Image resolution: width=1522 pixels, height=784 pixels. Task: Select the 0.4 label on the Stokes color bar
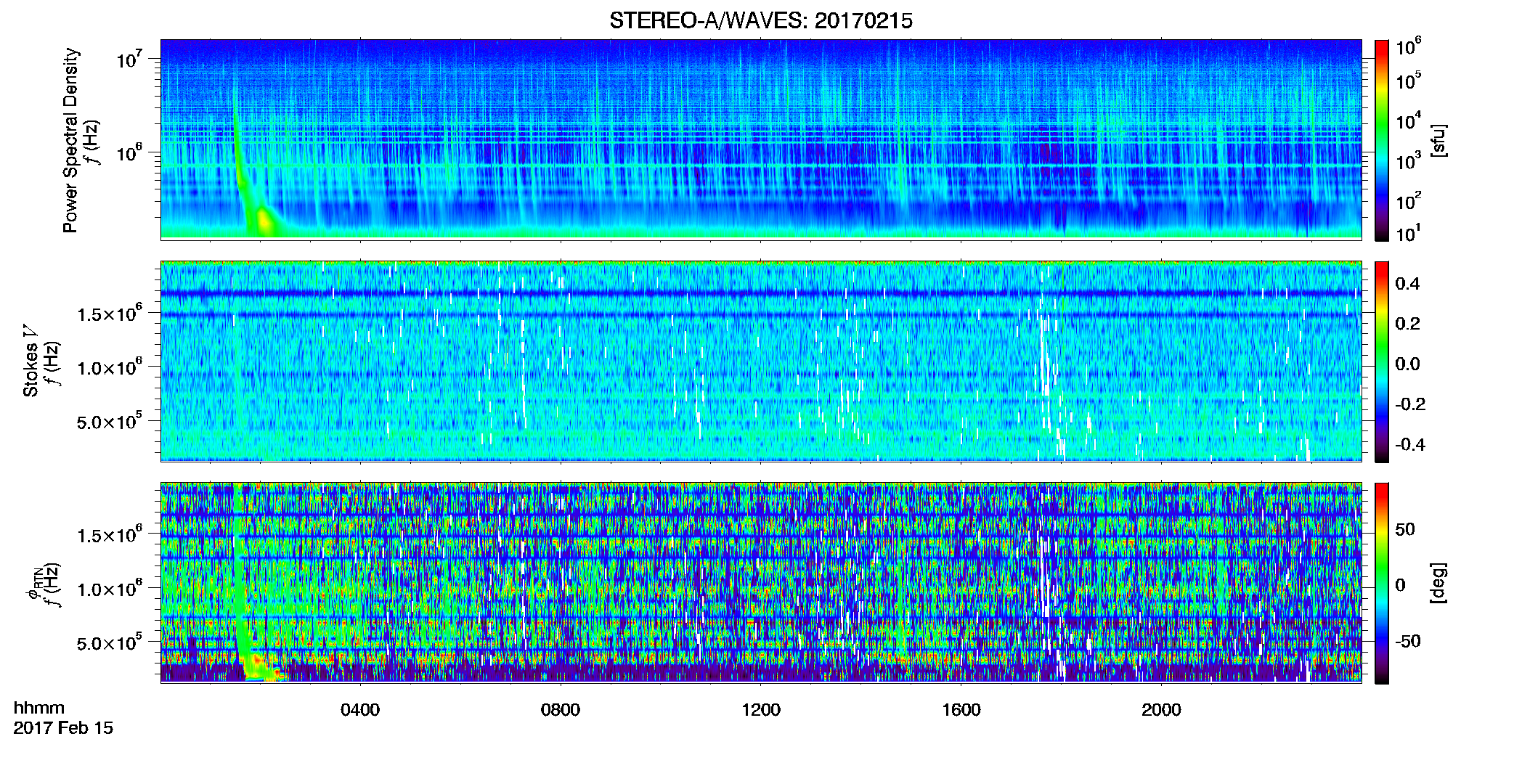1407,284
